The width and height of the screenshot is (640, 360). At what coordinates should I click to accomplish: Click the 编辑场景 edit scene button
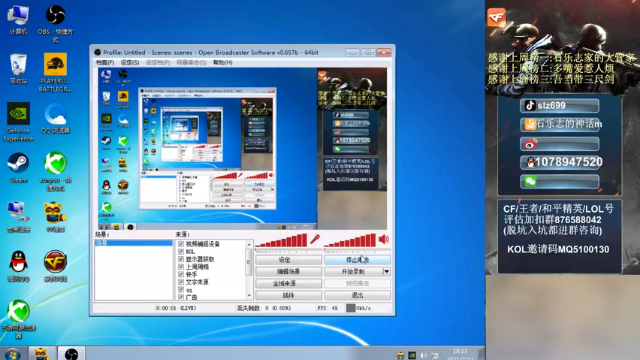pos(289,271)
